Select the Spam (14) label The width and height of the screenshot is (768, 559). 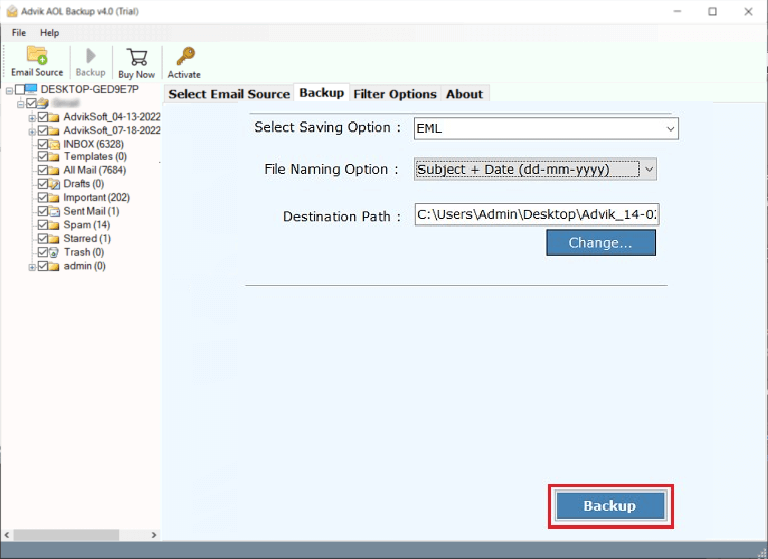(87, 225)
